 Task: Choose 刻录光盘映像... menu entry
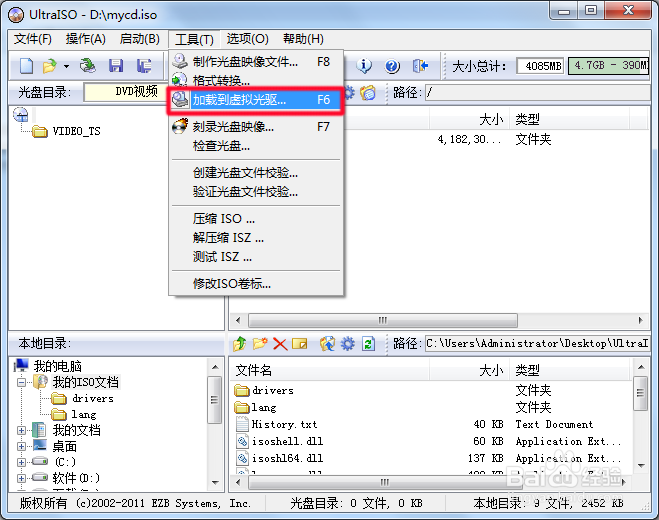(256, 127)
